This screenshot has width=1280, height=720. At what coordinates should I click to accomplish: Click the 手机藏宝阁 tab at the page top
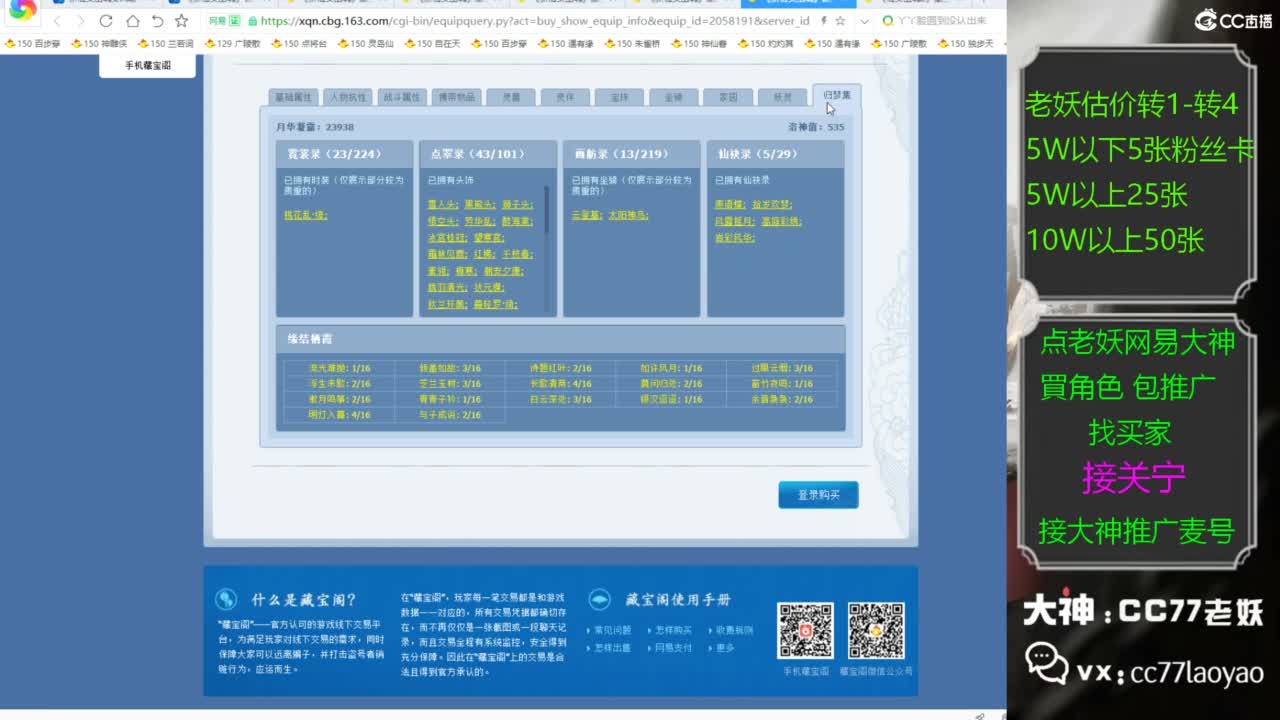pos(148,65)
